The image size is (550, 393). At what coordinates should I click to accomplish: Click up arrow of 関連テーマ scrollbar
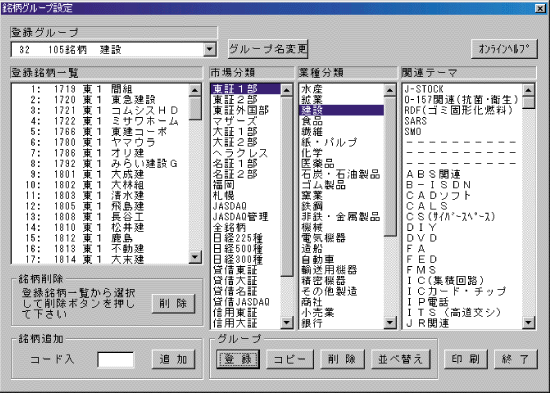528,90
